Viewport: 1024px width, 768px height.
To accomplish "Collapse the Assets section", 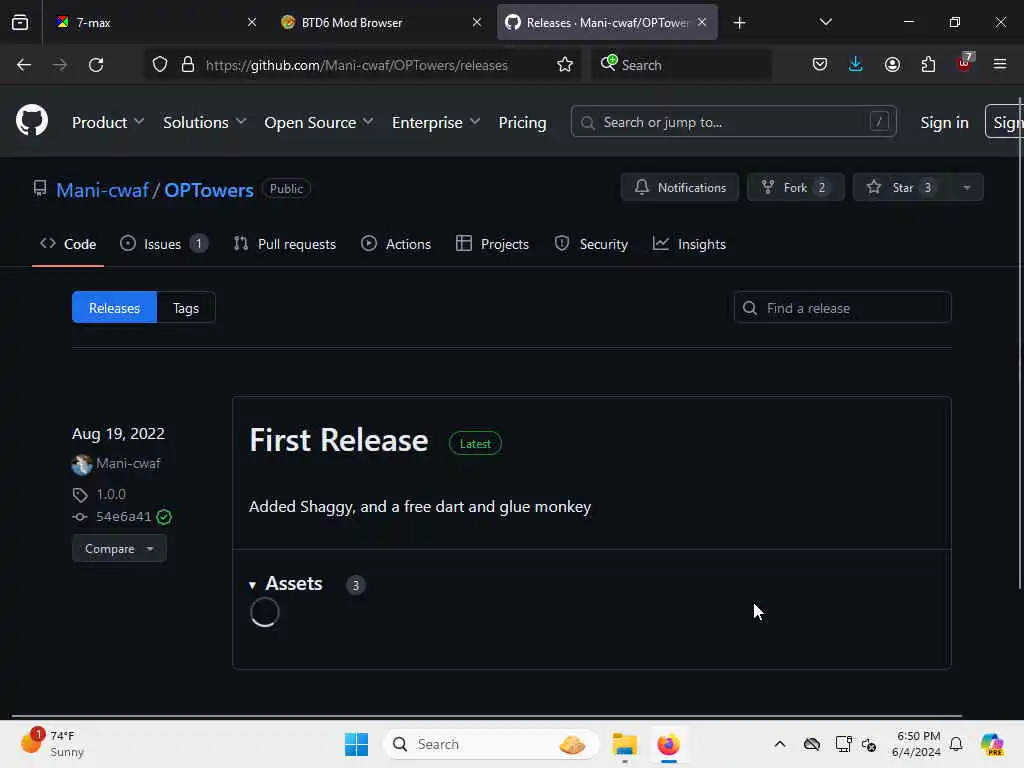I will coord(286,584).
